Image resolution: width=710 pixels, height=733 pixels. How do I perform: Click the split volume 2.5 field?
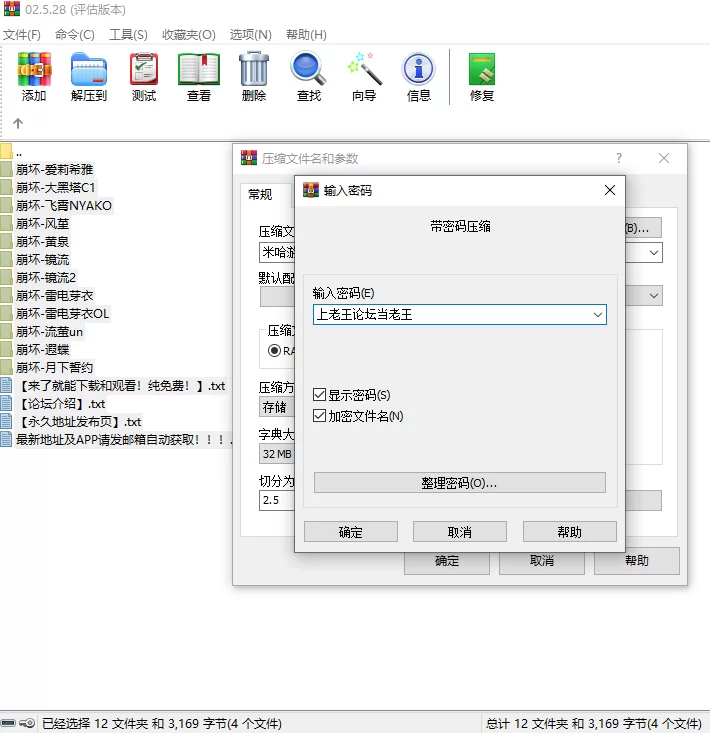pyautogui.click(x=277, y=500)
